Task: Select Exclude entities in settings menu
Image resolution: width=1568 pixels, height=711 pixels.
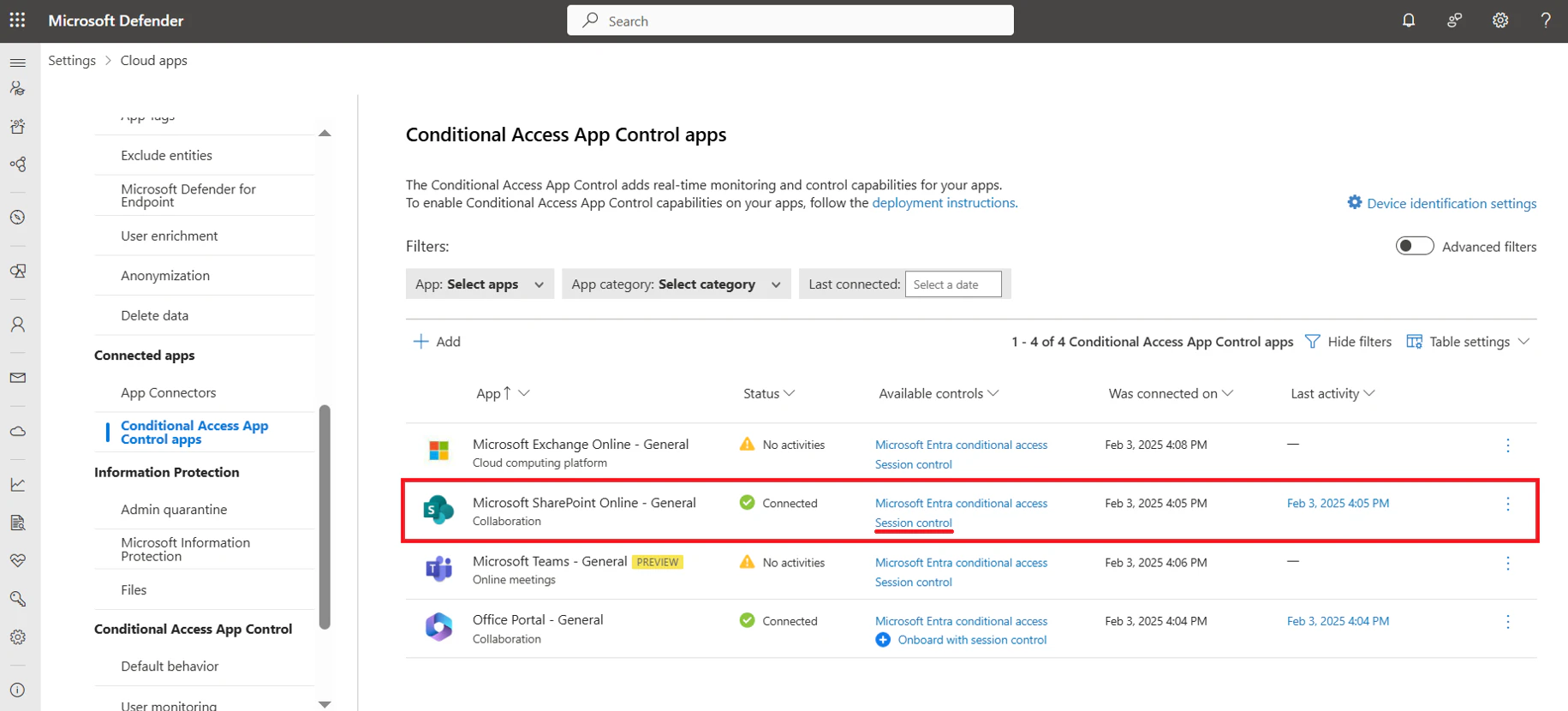Action: coord(166,155)
